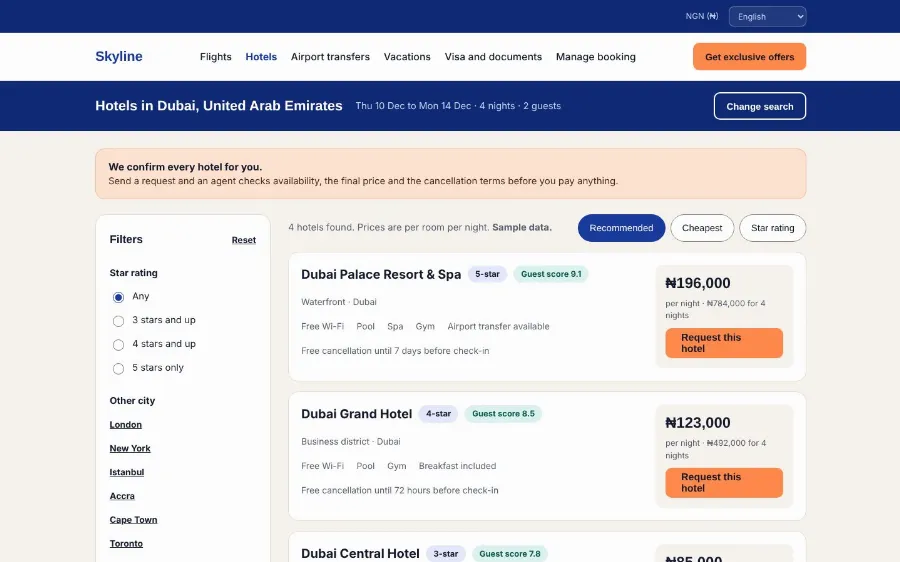This screenshot has width=900, height=562.
Task: Open Visa and documents
Action: [x=493, y=57]
